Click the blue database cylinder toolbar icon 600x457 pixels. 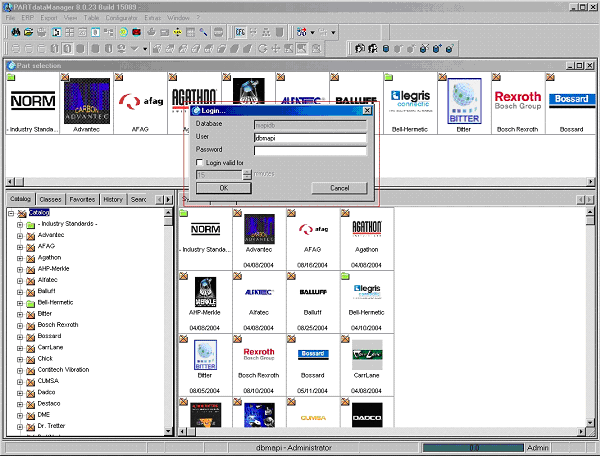(x=386, y=49)
